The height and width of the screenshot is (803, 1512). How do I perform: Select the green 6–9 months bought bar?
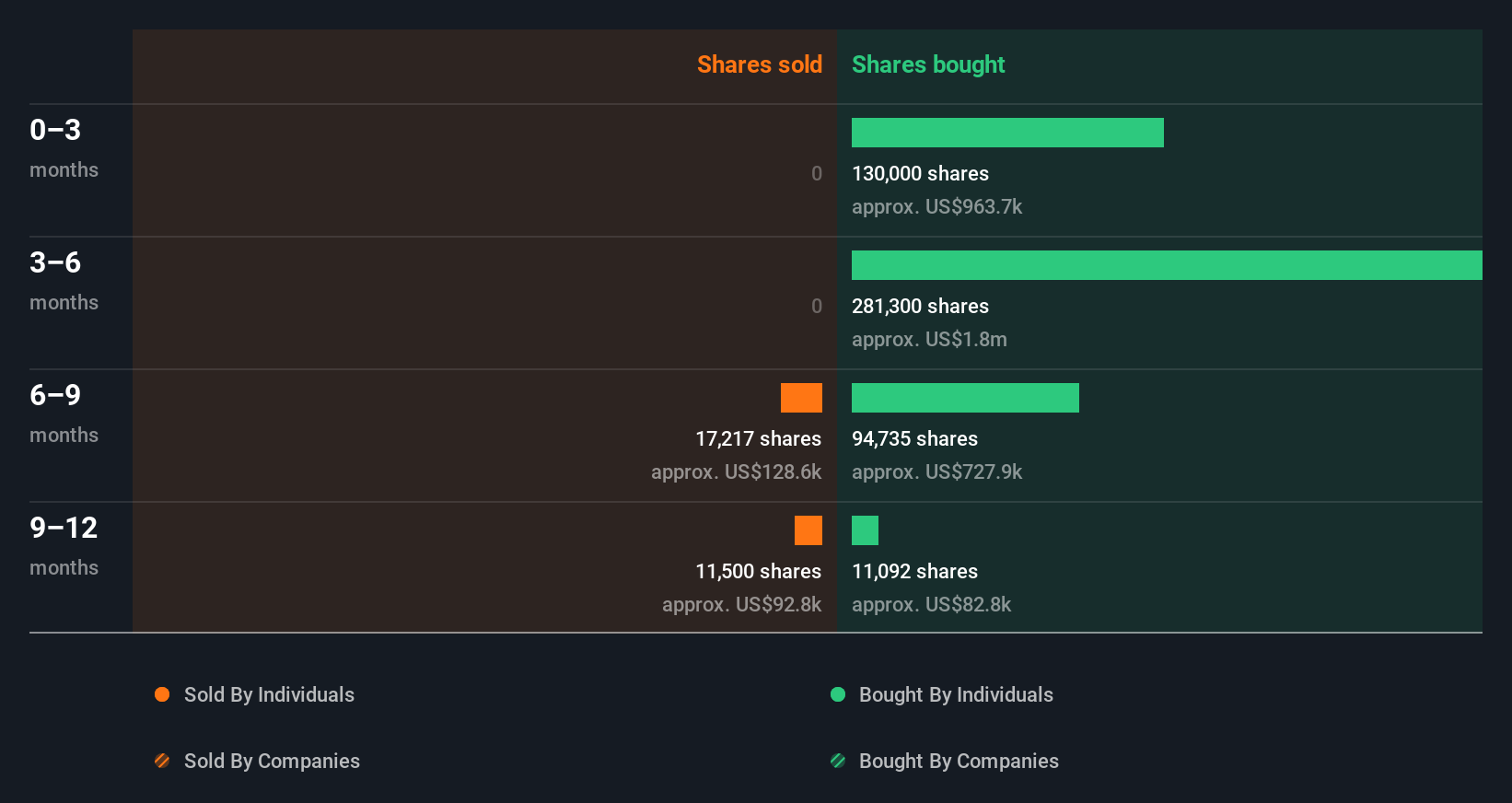coord(965,398)
